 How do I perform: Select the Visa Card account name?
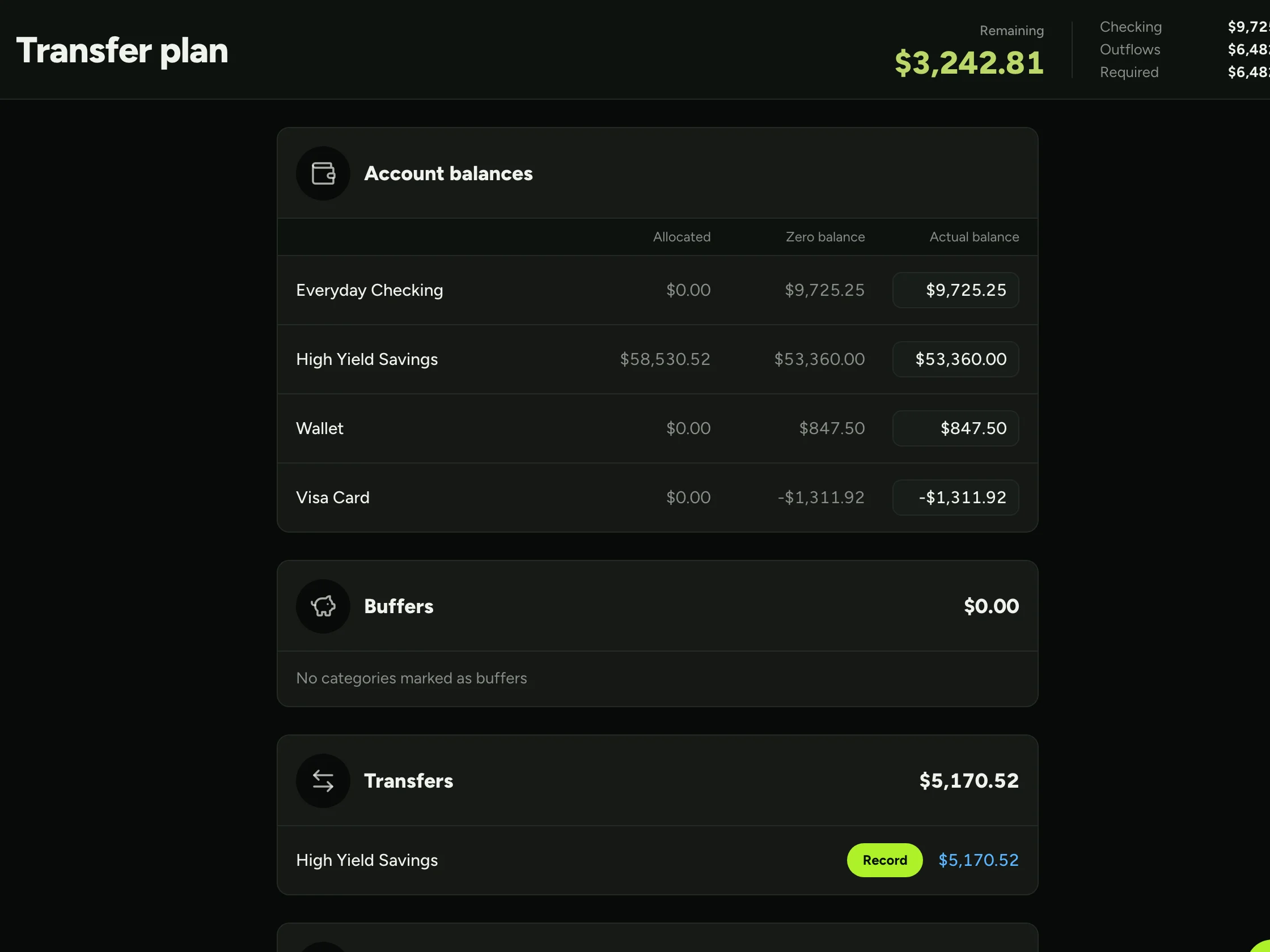coord(332,498)
